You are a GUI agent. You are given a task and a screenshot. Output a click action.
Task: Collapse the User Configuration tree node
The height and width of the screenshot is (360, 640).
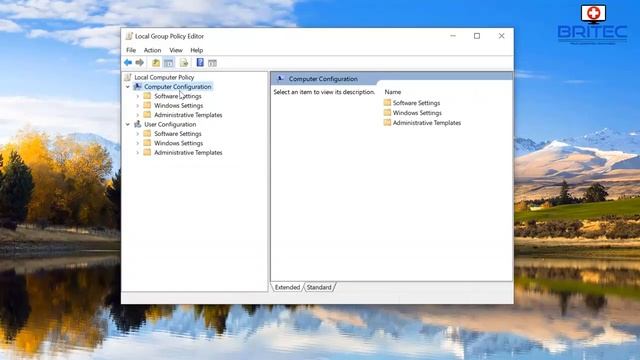[128, 124]
